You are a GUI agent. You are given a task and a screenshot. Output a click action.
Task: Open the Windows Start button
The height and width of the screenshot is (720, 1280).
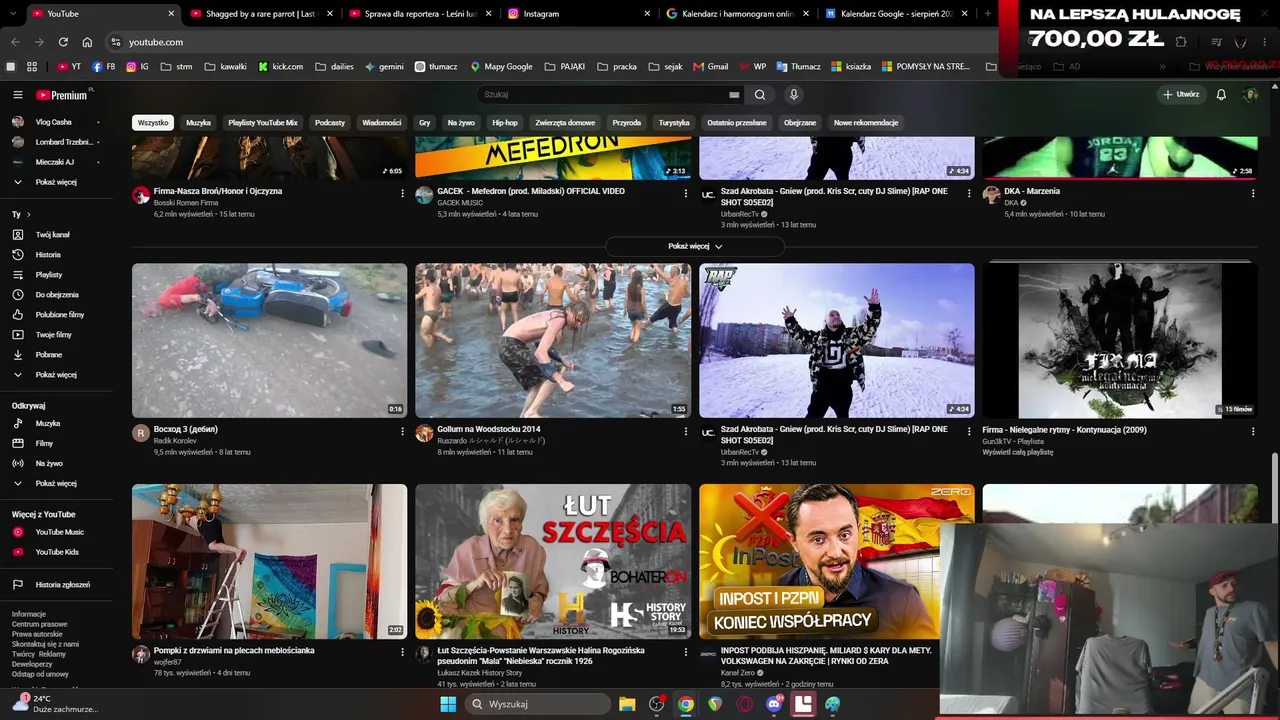[x=448, y=704]
